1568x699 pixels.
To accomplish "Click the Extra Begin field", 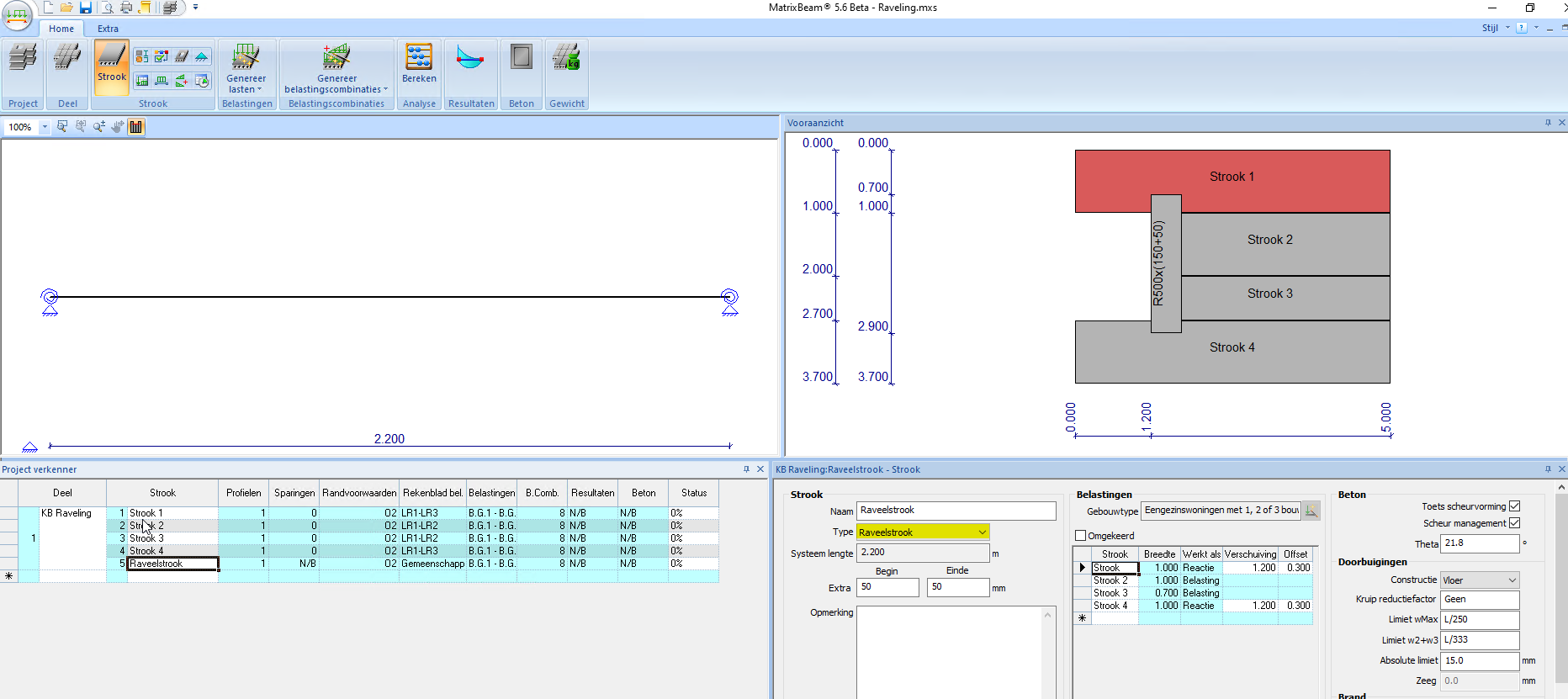I will [888, 587].
